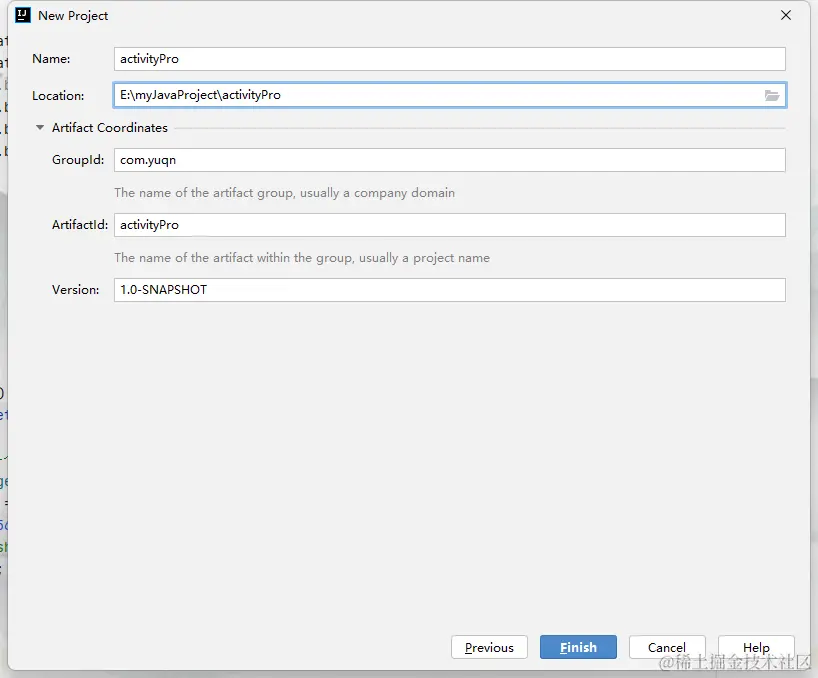
Task: Edit the GroupId field com.yuqn
Action: click(450, 160)
